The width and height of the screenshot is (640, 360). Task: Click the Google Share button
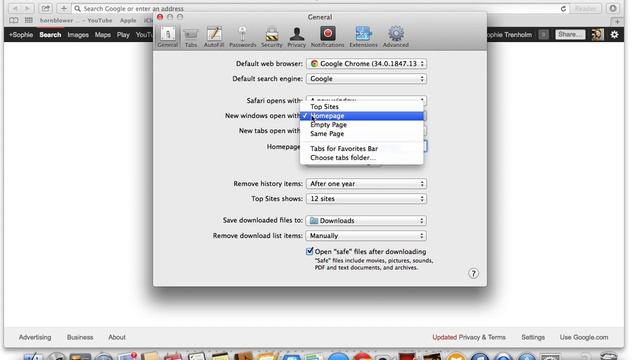pyautogui.click(x=570, y=35)
